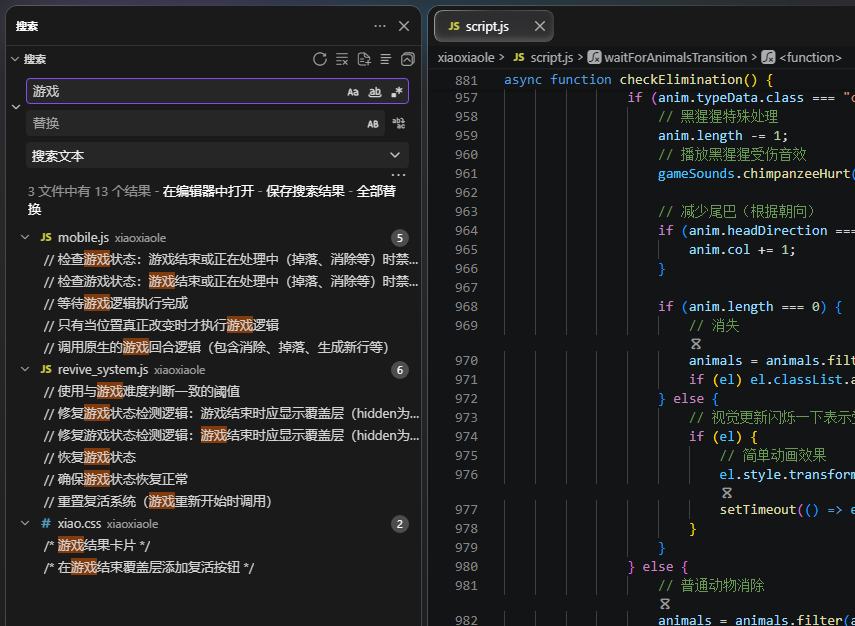
Task: Collapse xiao.css search results
Action: (x=25, y=523)
